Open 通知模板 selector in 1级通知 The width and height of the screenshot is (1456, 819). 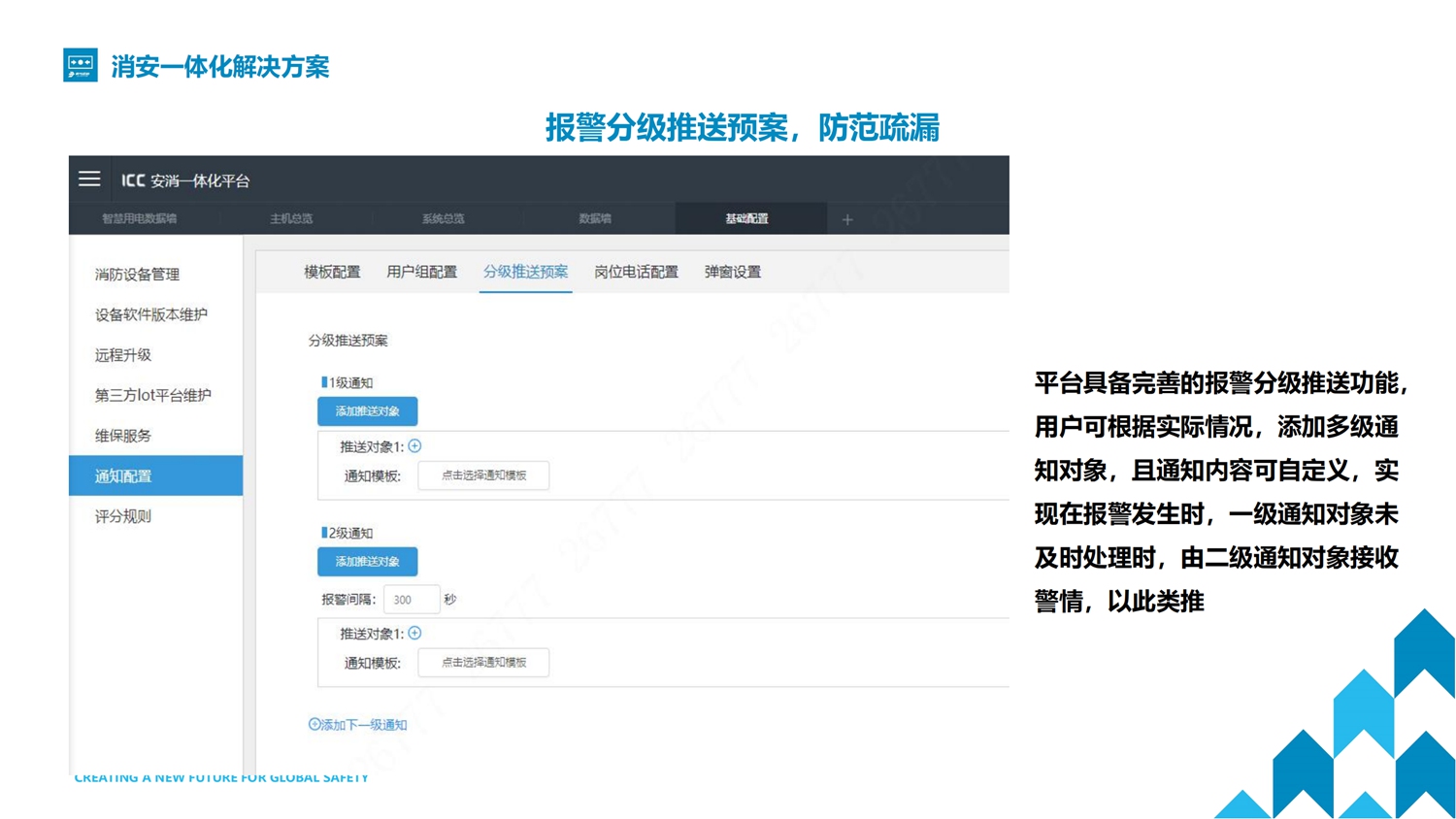483,475
